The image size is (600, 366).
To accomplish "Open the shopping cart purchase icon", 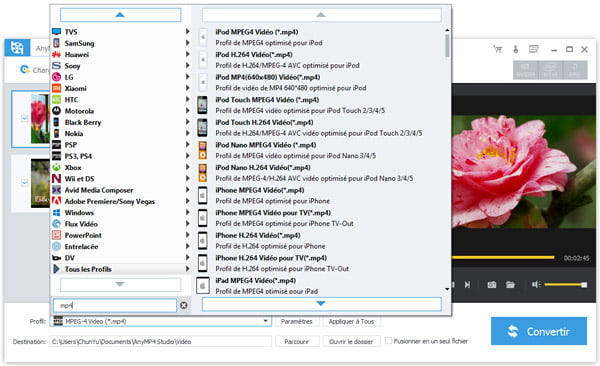I will point(497,49).
